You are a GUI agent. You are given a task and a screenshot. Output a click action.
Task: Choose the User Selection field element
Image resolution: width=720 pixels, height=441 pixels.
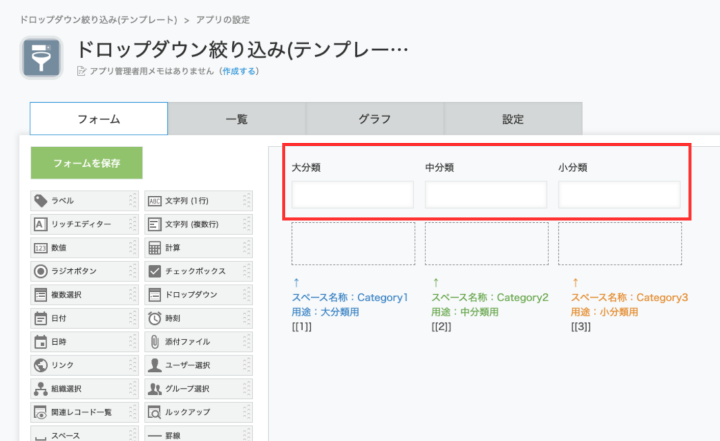point(194,365)
